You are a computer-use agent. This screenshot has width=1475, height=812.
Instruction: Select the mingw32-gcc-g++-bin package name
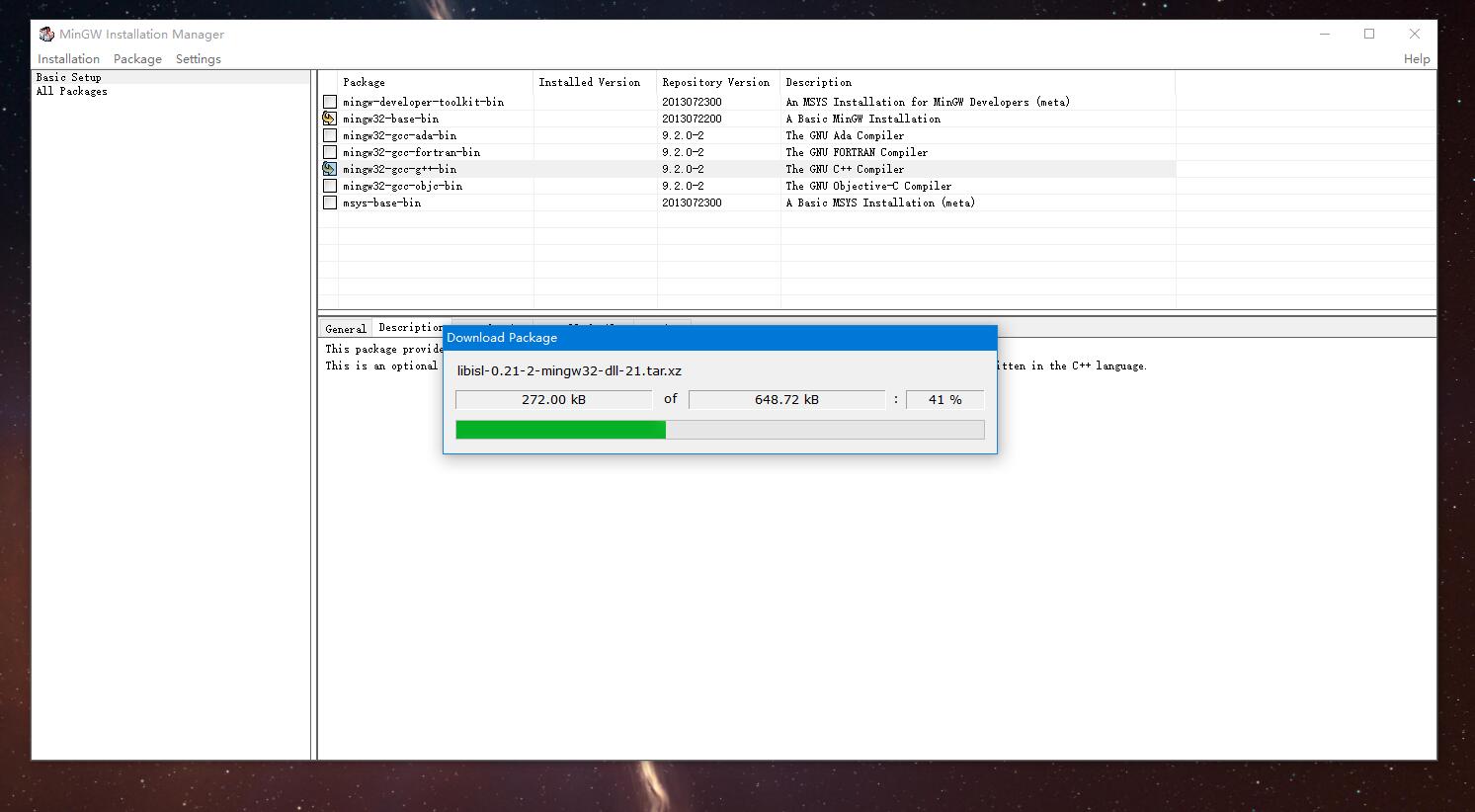click(x=400, y=169)
